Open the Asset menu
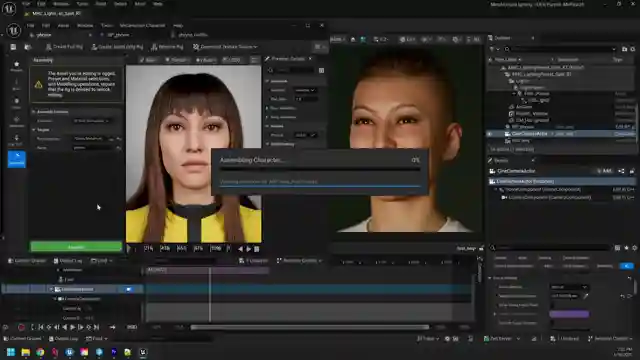The height and width of the screenshot is (360, 640). click(63, 25)
